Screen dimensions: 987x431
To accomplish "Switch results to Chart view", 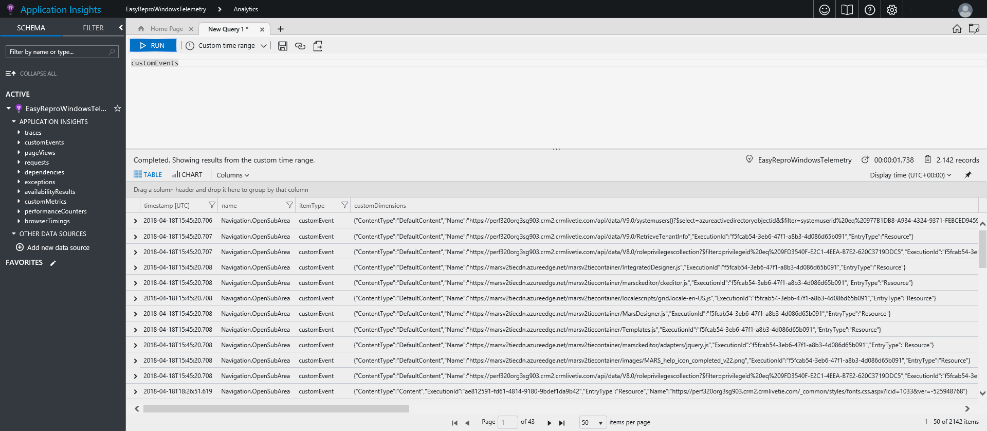I will [186, 174].
